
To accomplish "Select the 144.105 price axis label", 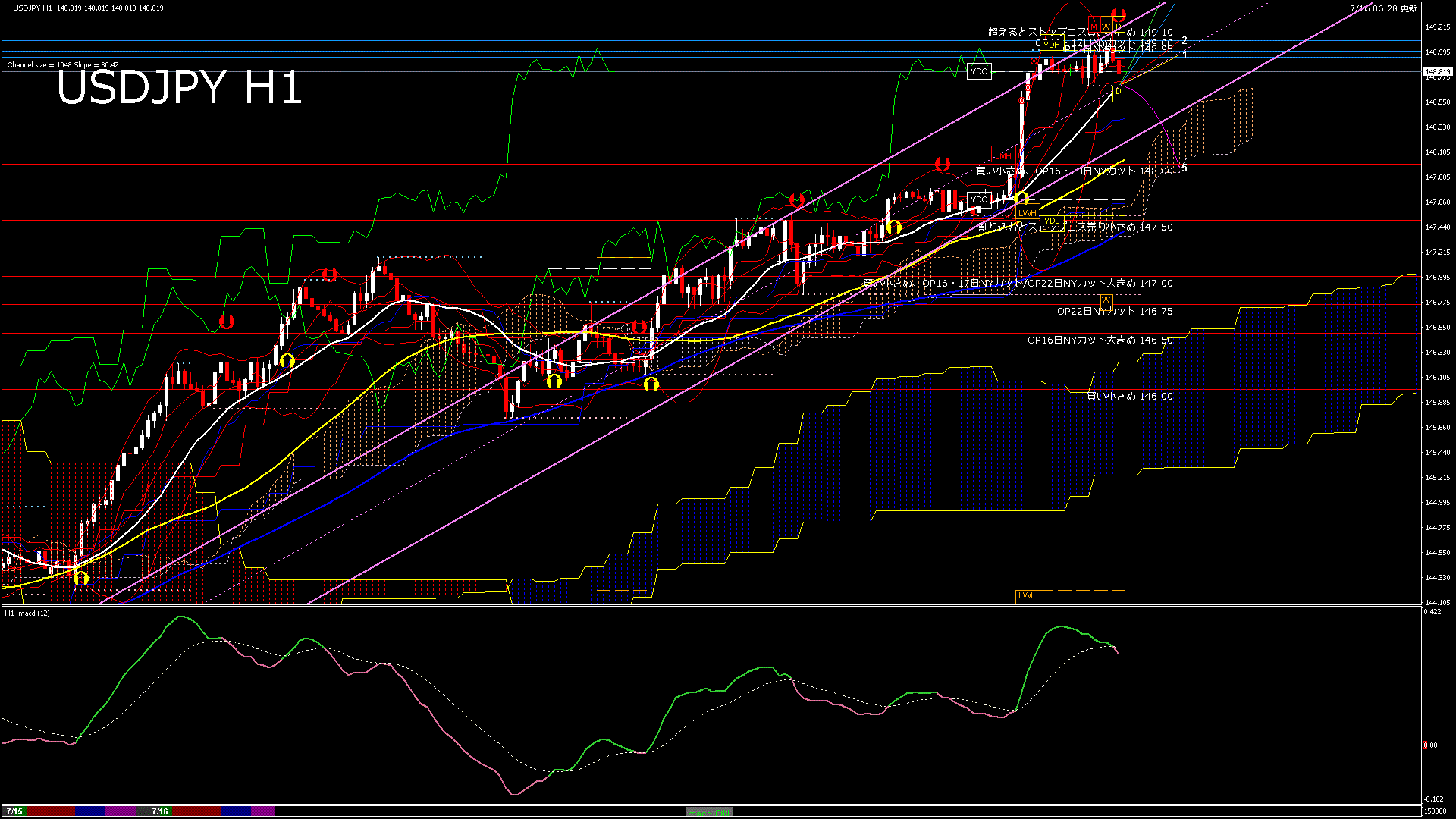I will (x=1438, y=603).
